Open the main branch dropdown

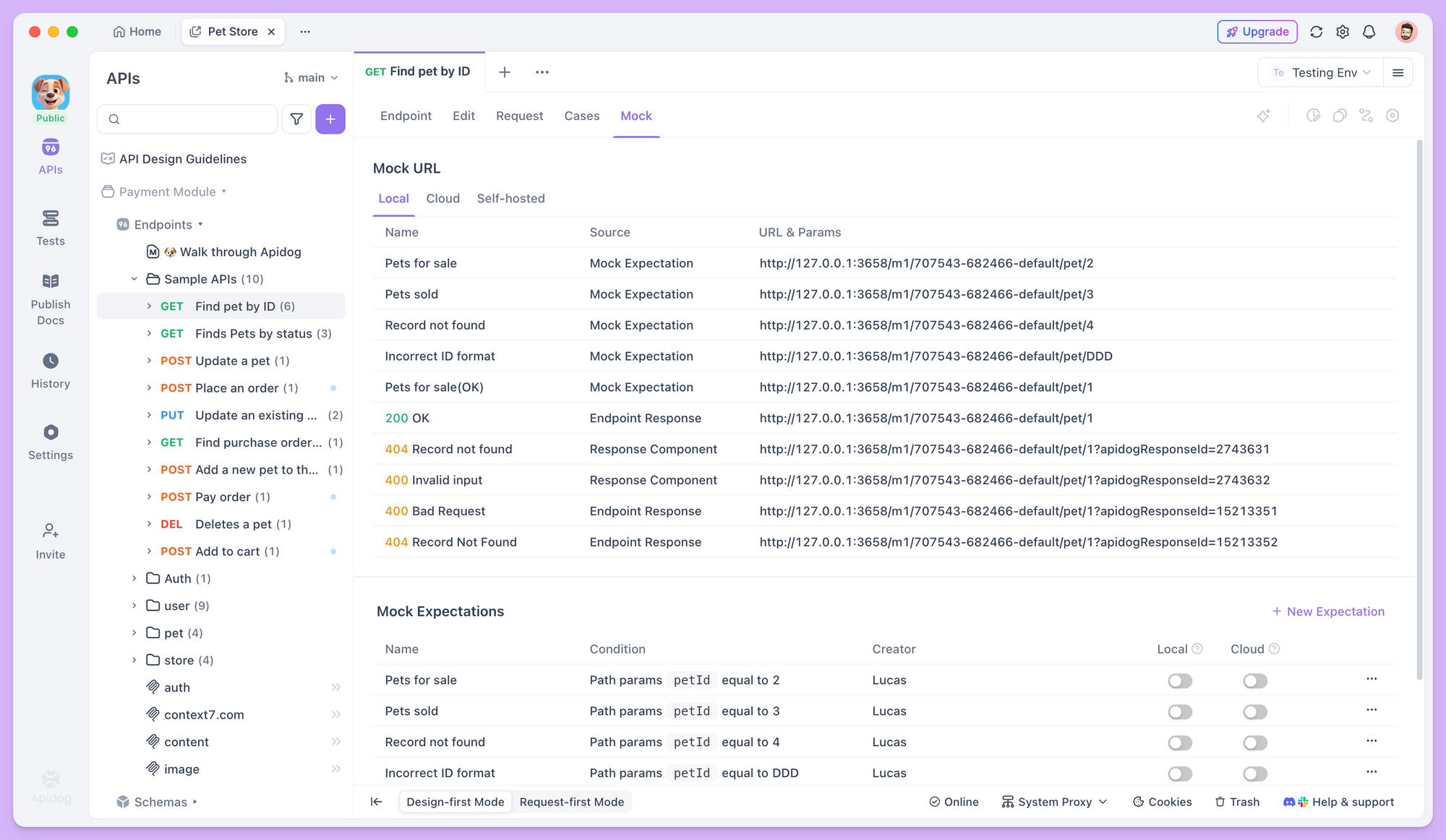pos(311,78)
